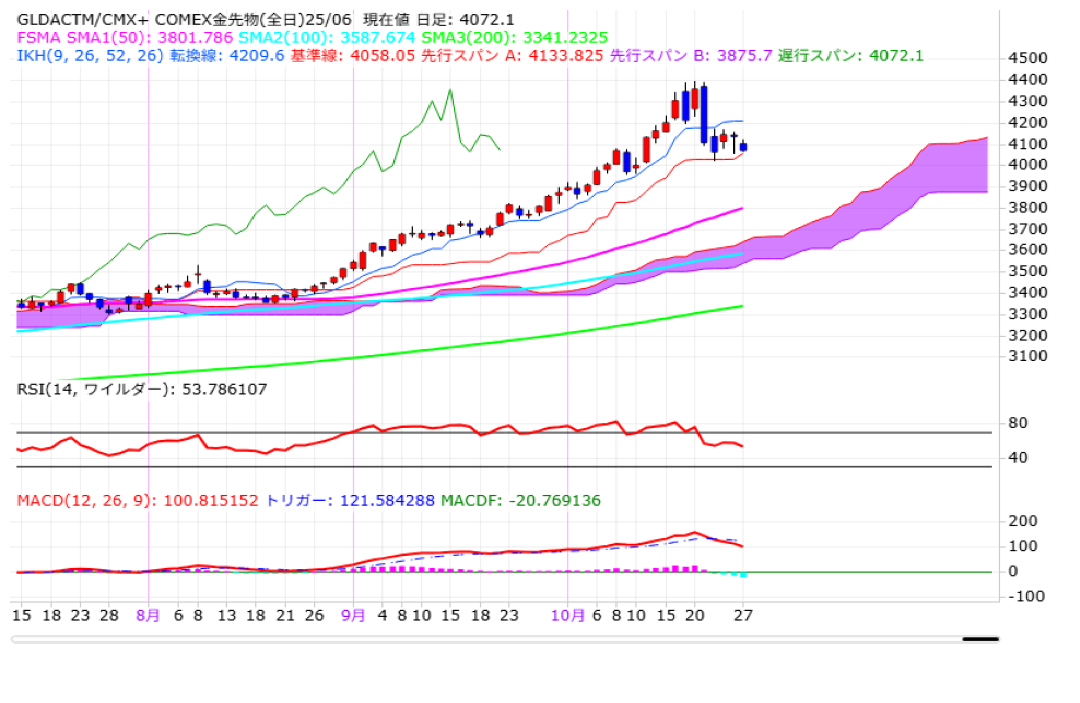The width and height of the screenshot is (1080, 703).
Task: Click the final date label 27 on the axis
Action: 742,616
